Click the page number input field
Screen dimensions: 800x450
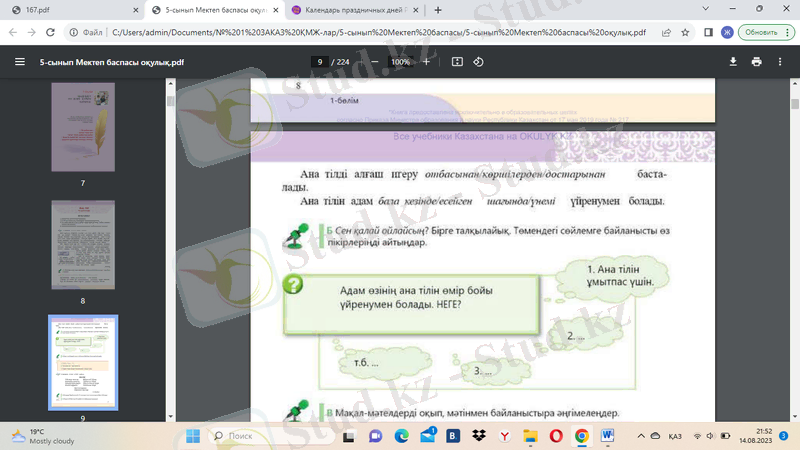click(320, 61)
